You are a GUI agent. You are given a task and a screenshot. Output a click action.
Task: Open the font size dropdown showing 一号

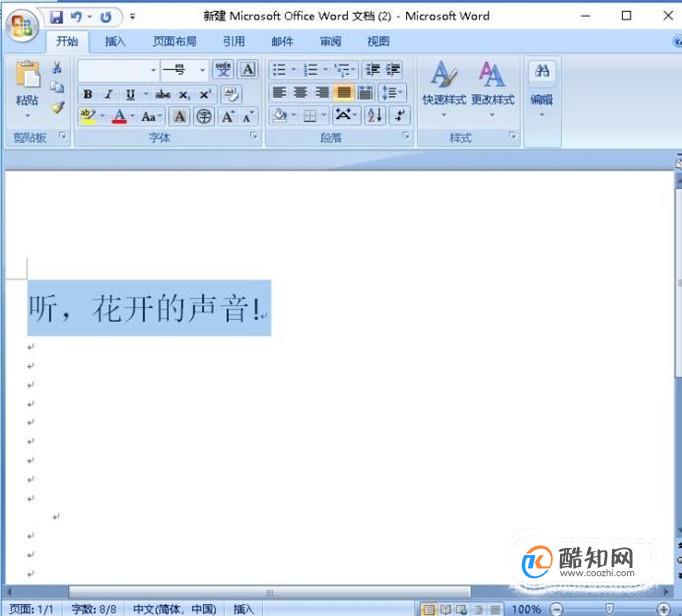pos(202,70)
